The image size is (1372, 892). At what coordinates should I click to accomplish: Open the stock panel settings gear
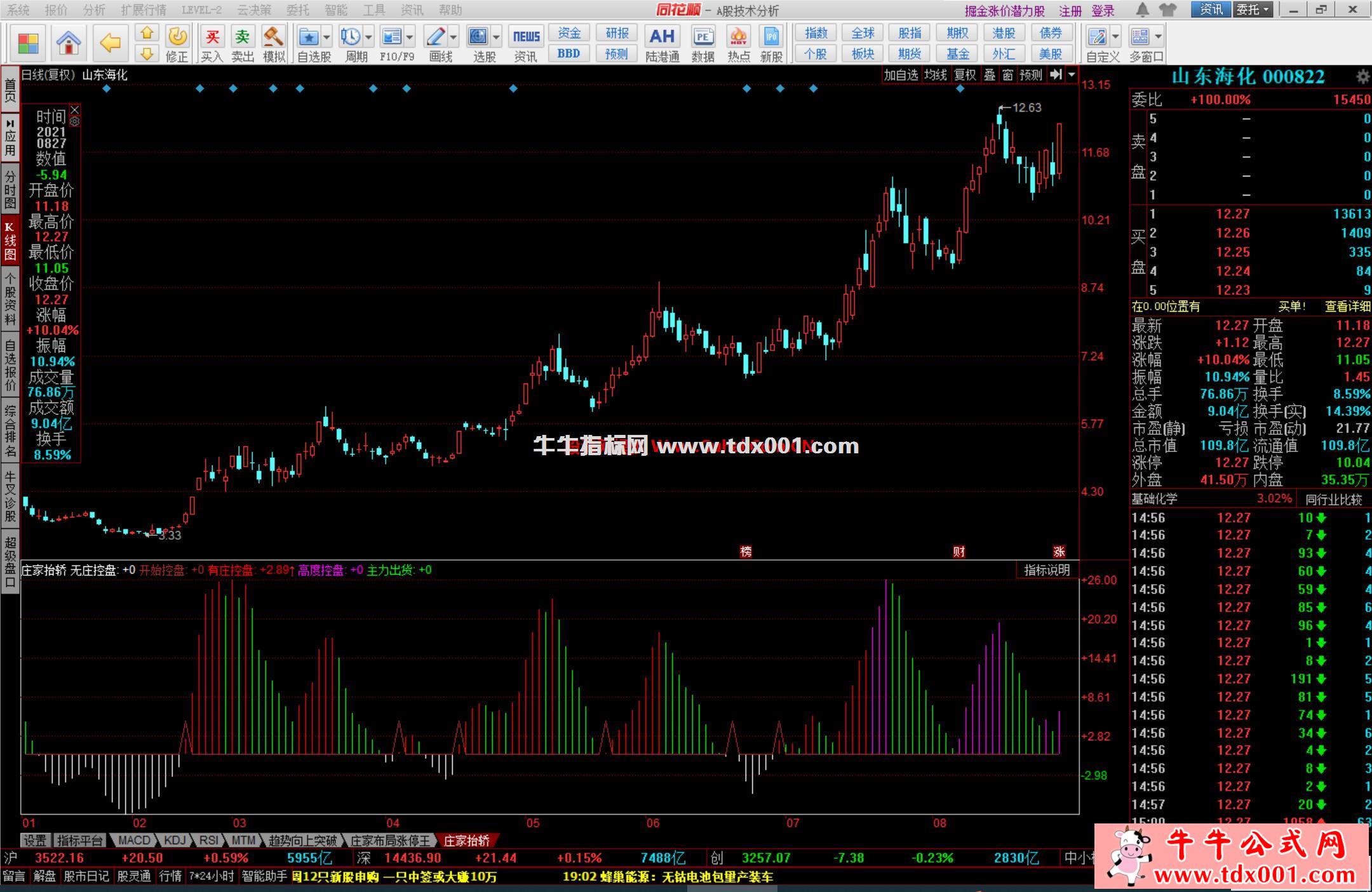tap(1362, 77)
